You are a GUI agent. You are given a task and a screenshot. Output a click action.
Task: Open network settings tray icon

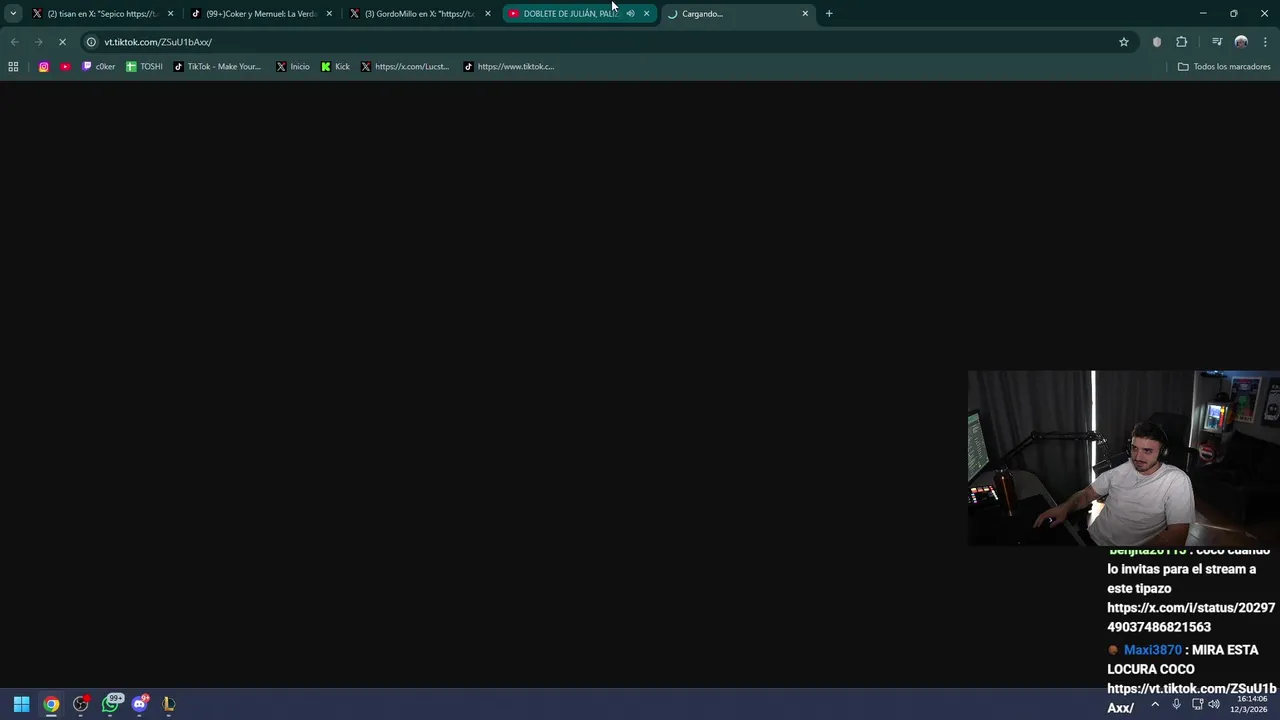(1197, 704)
